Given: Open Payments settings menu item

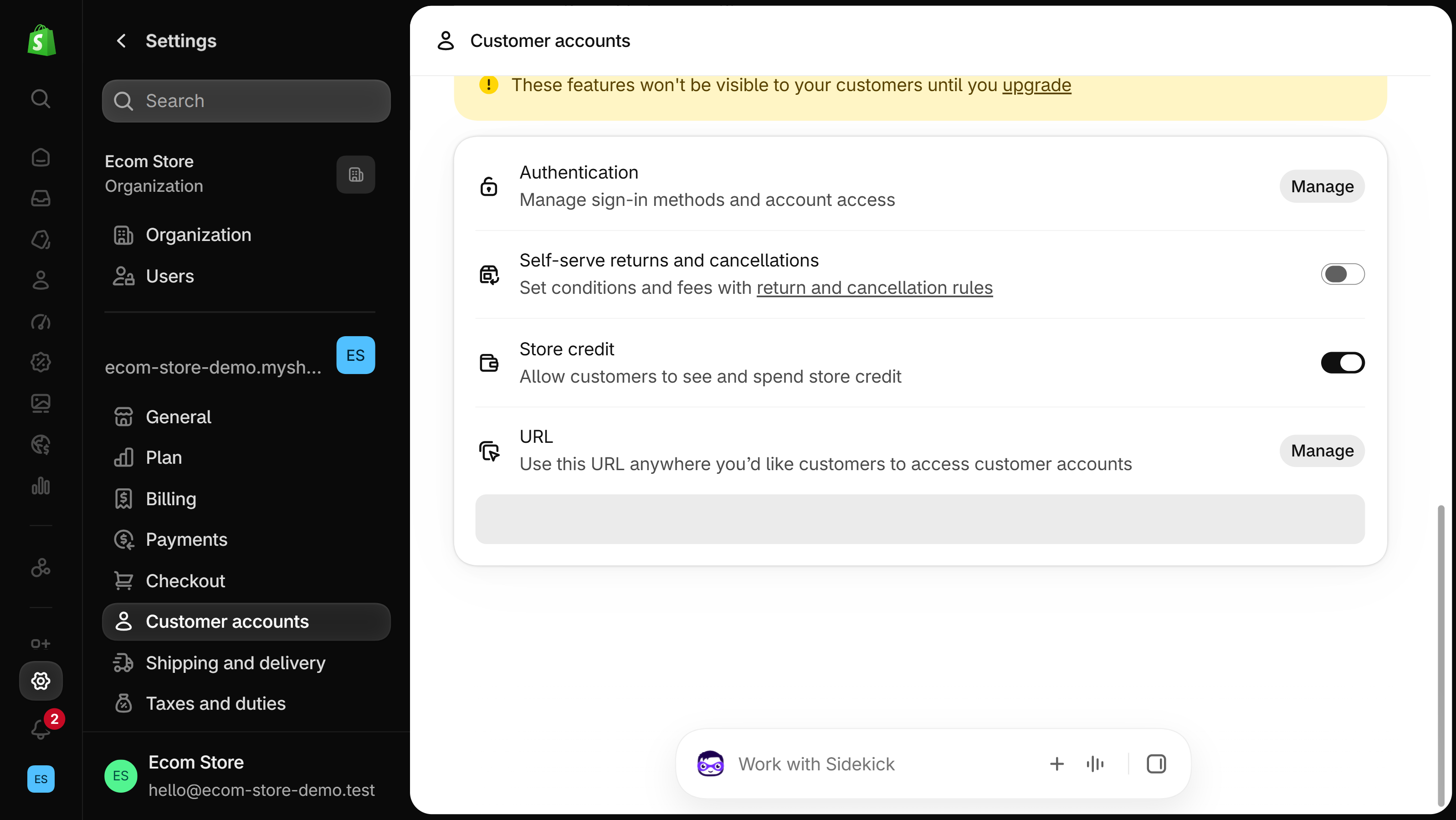Looking at the screenshot, I should tap(246, 540).
